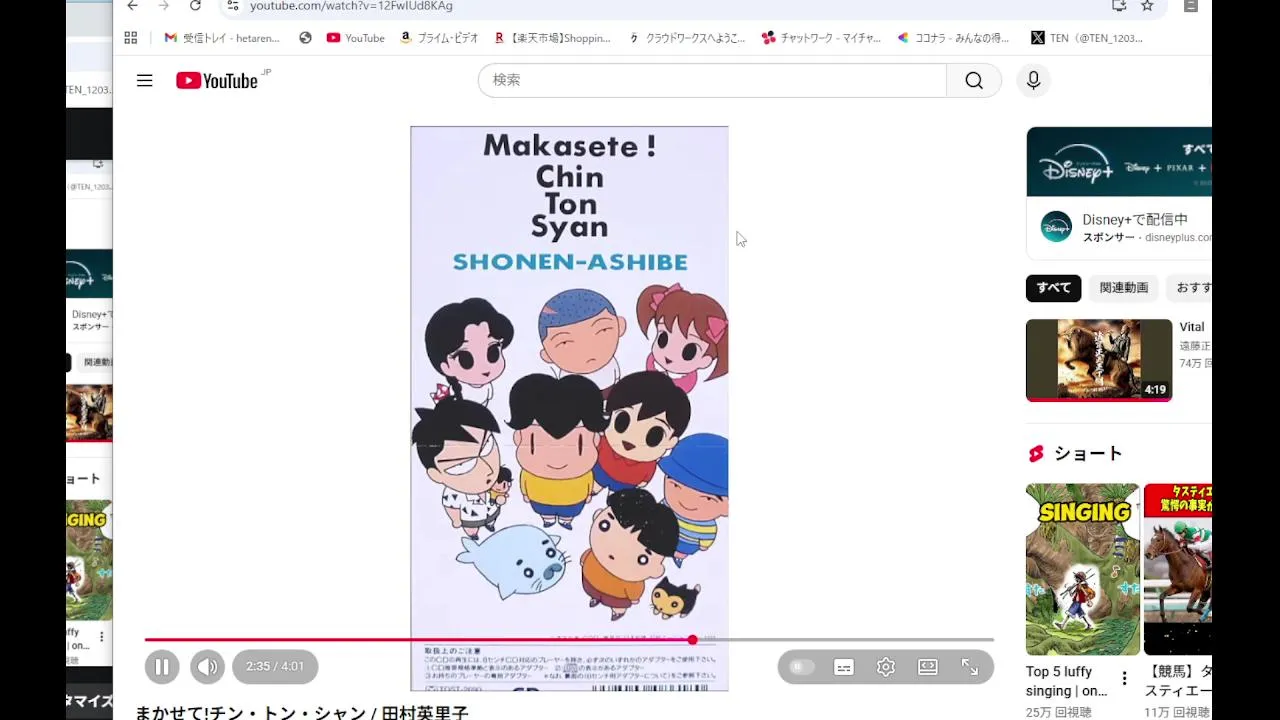
Task: Toggle the autoplay switch
Action: (801, 667)
